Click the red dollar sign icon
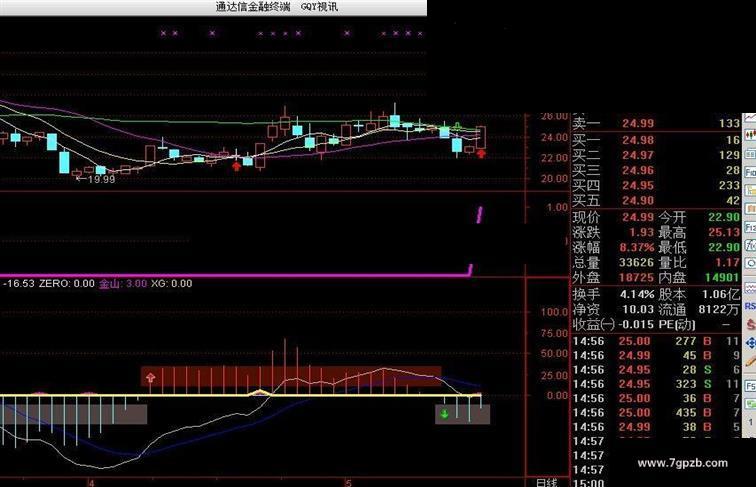 tap(750, 324)
